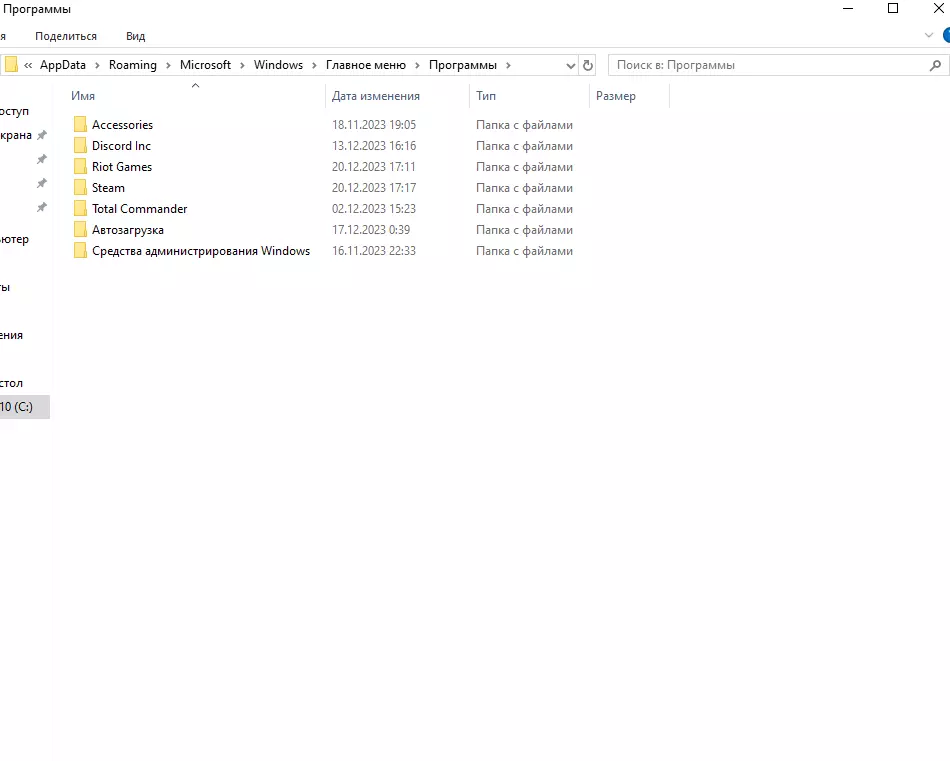This screenshot has height=761, width=950.
Task: Open the Поделиться ribbon tab
Action: tap(66, 36)
